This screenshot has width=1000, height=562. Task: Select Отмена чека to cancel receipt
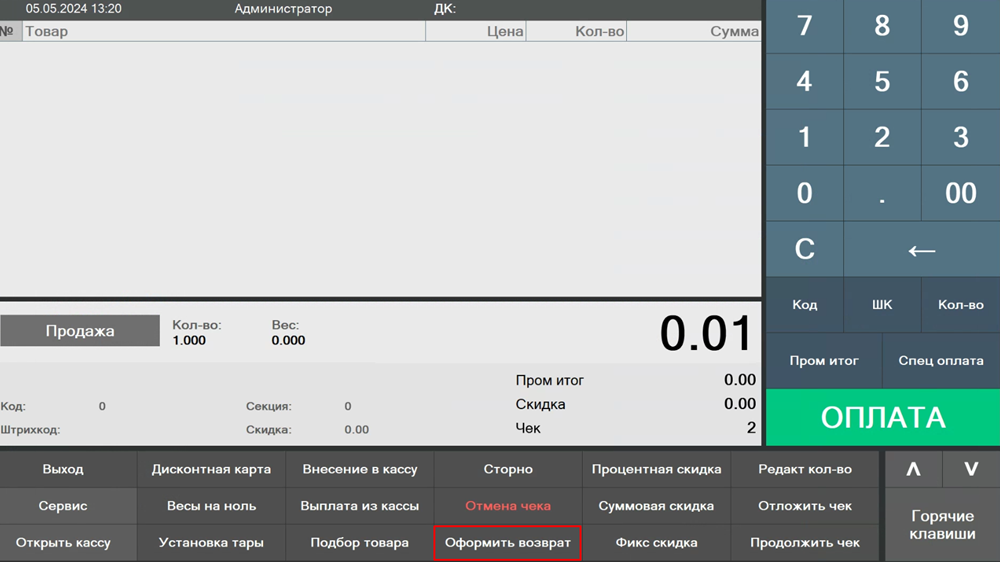[507, 506]
